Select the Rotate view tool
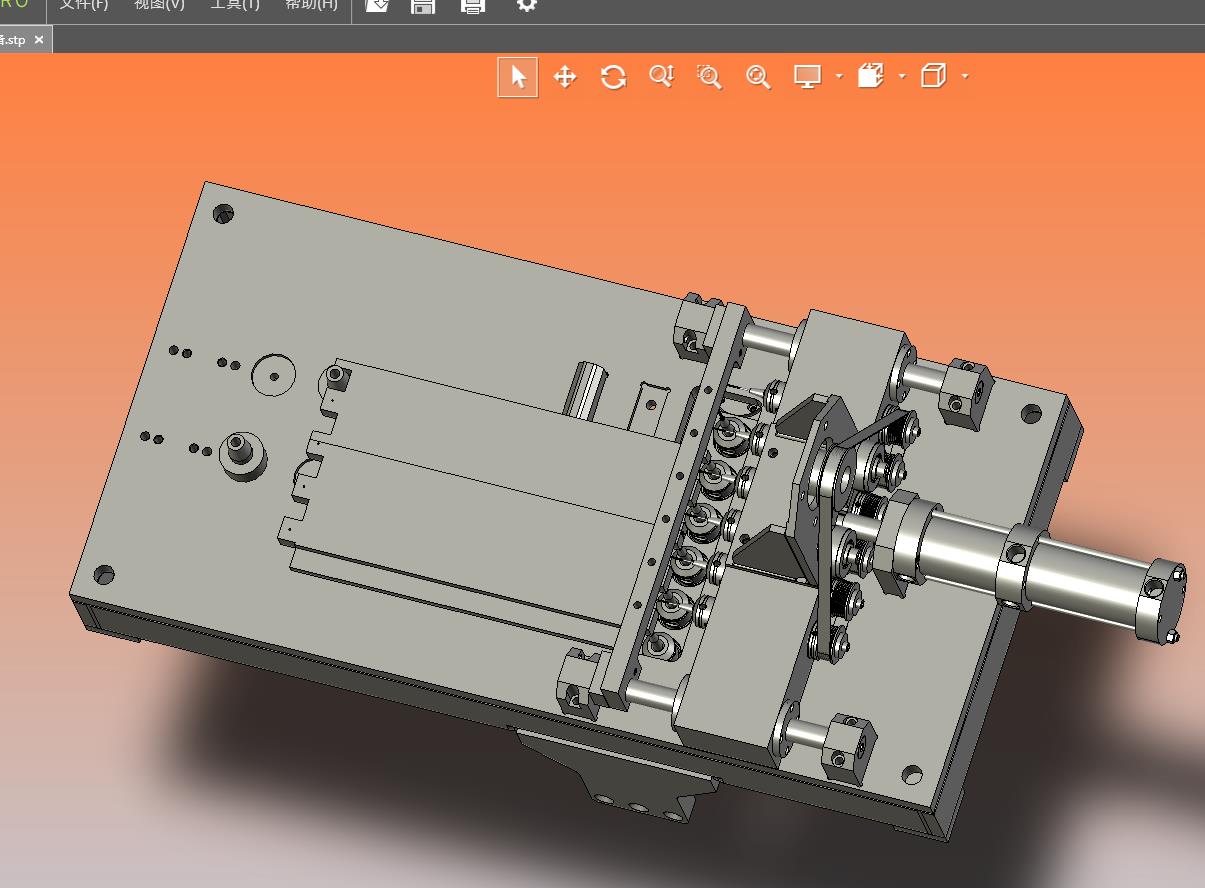The image size is (1205, 888). pos(613,77)
